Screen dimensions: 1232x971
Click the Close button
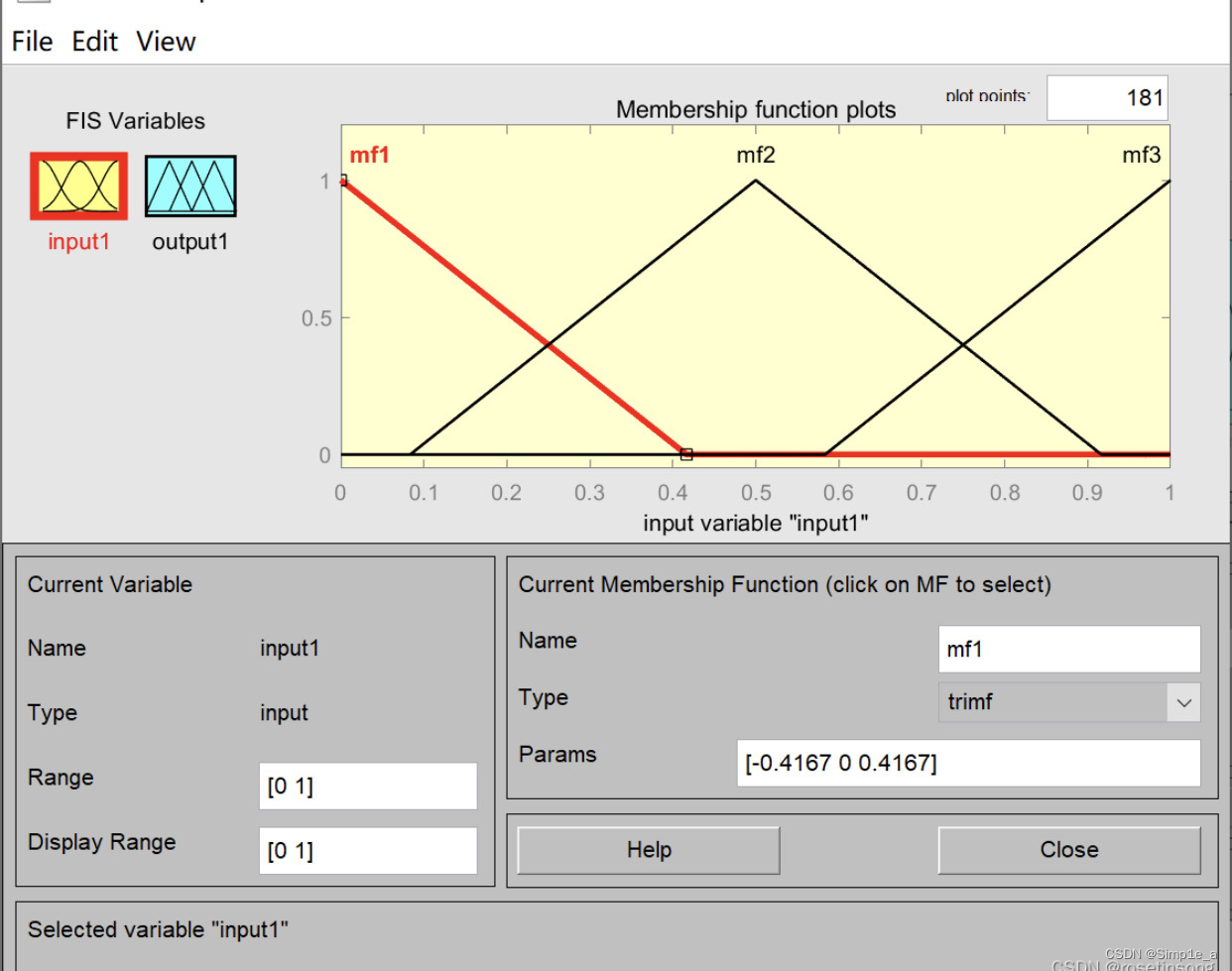1069,850
